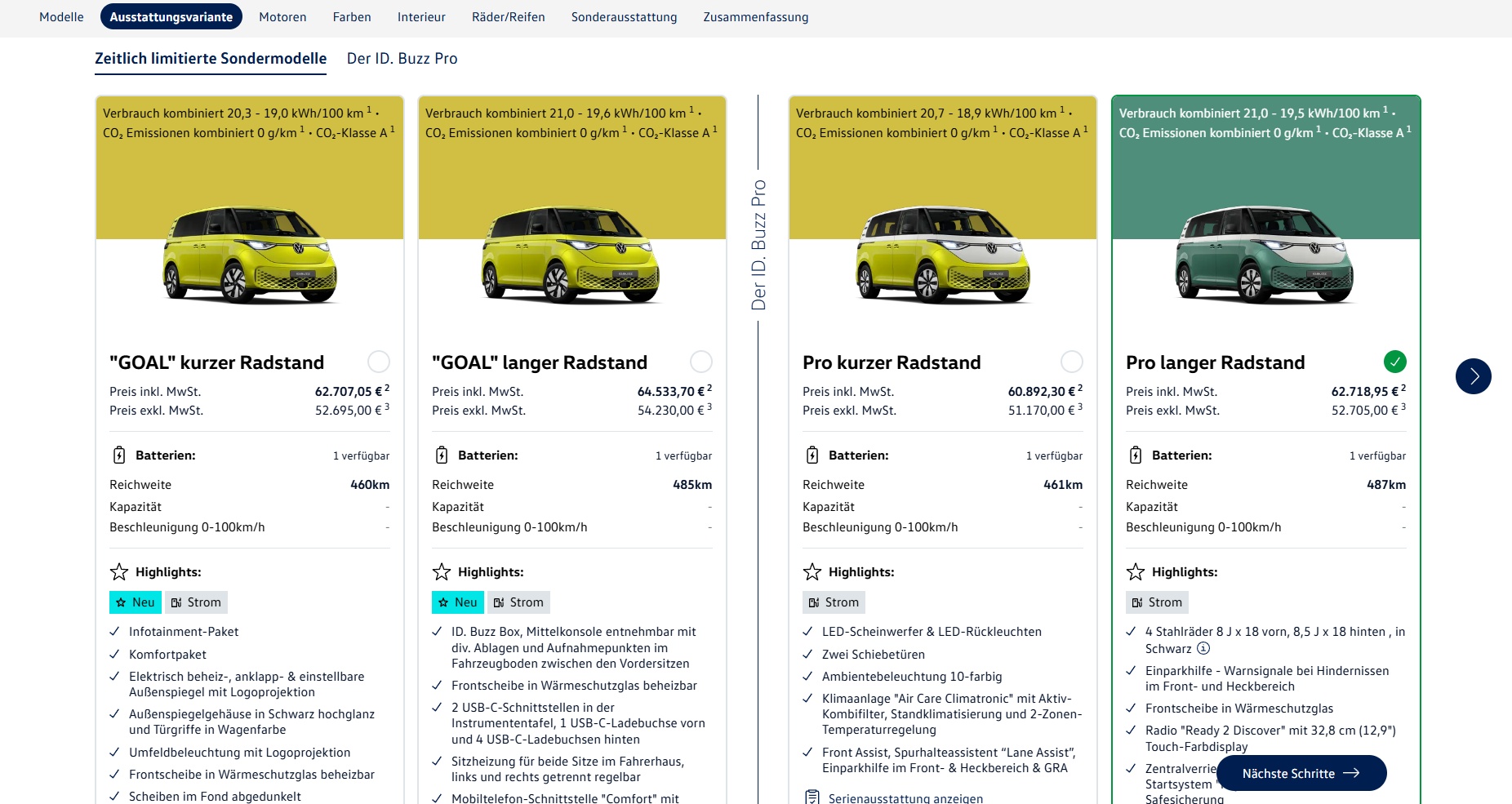Jump to Zusammenfassung step
Screen dimensions: 1512x804
(x=756, y=17)
